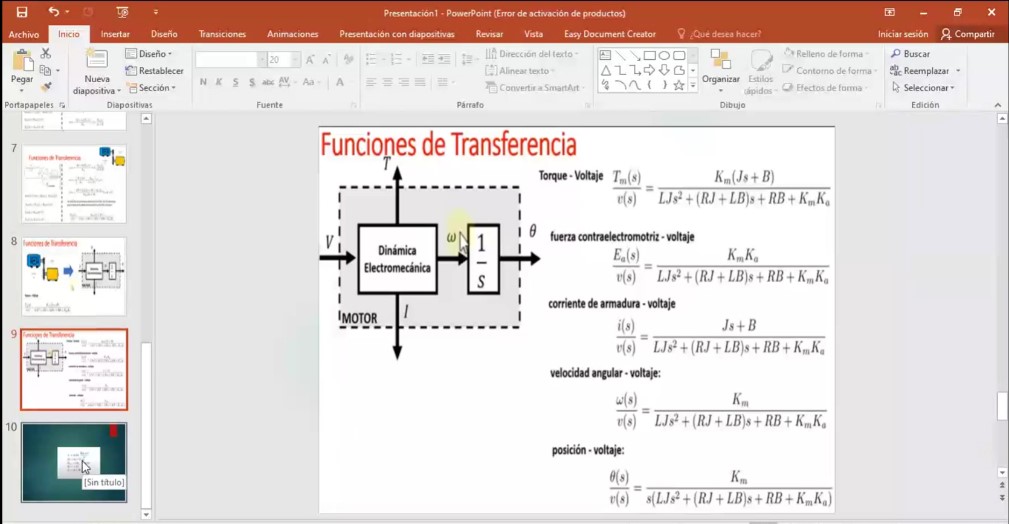Open the font size dropdown
This screenshot has height=524, width=1009.
pyautogui.click(x=295, y=60)
